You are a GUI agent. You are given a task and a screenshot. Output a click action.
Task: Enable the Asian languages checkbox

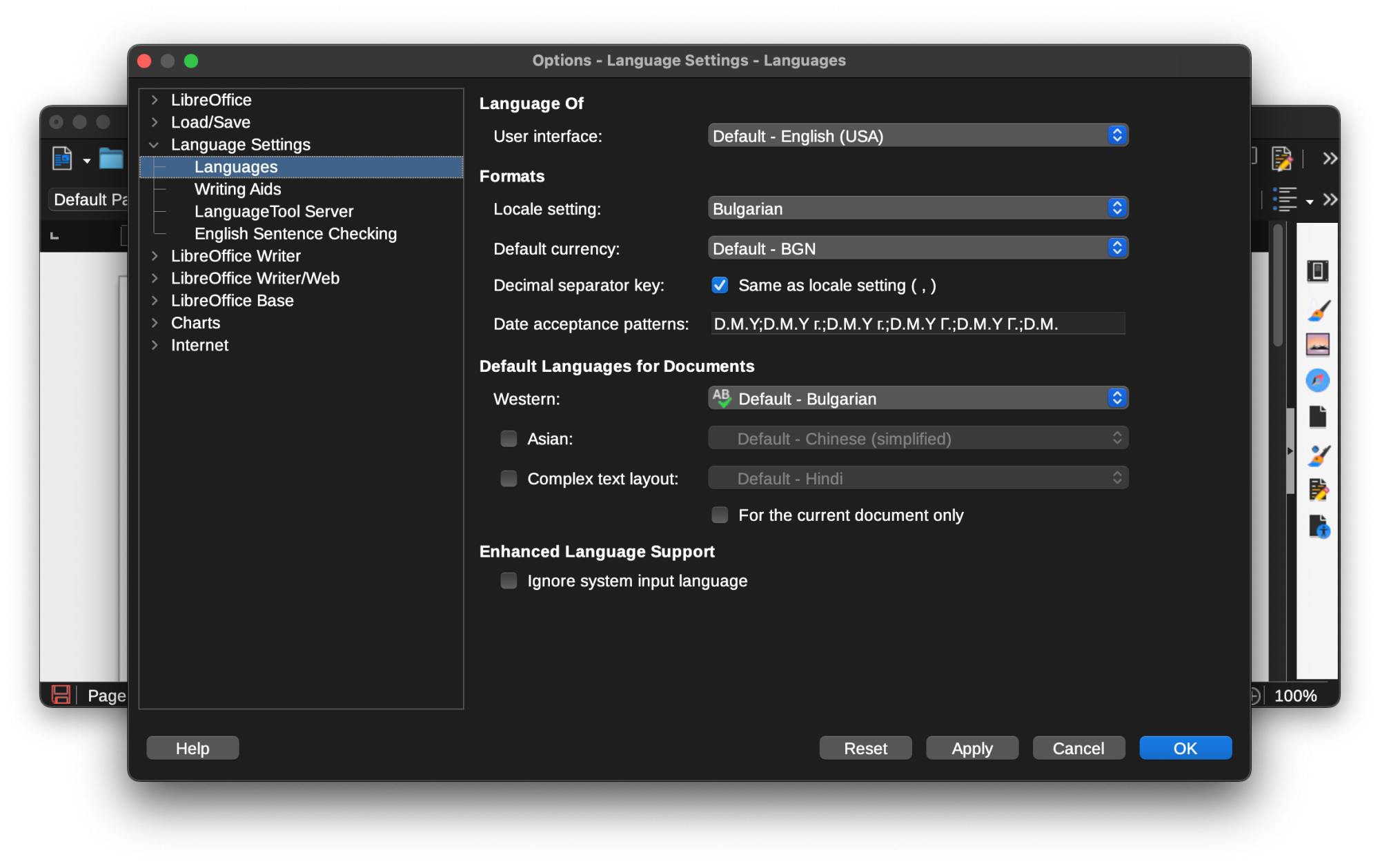point(509,439)
